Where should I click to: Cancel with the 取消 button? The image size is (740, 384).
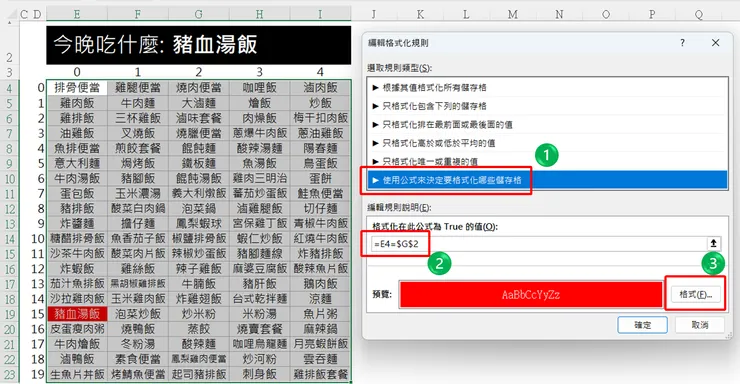[700, 325]
